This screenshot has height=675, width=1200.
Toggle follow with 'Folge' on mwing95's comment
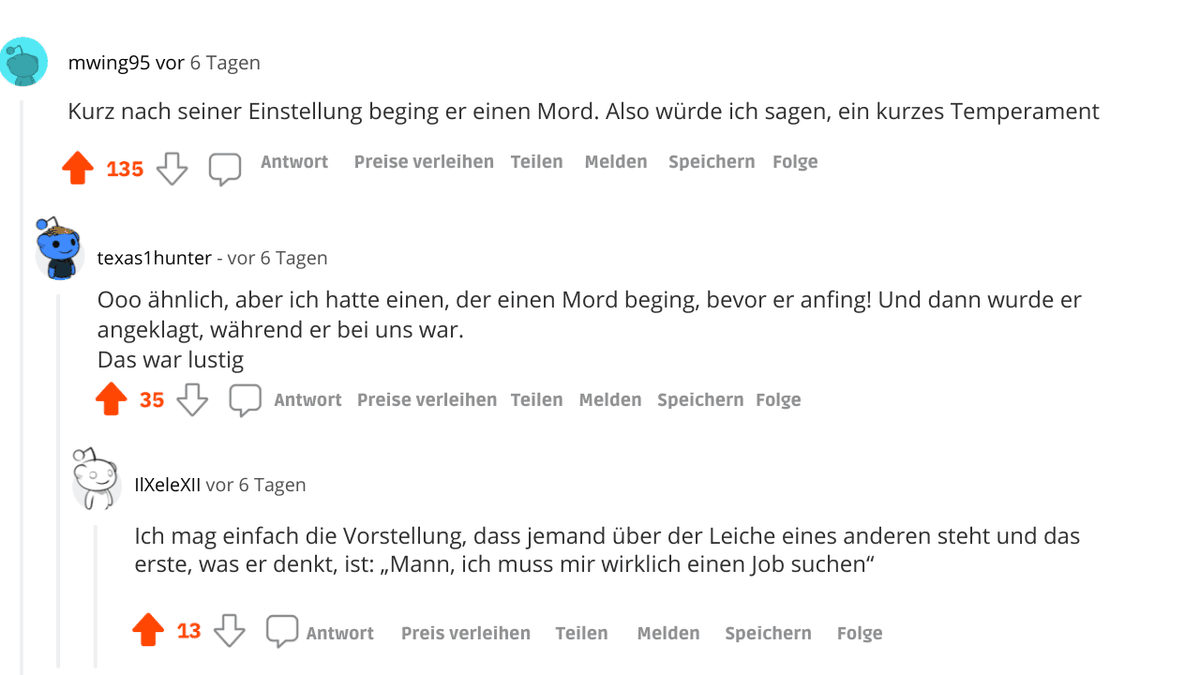tap(795, 161)
